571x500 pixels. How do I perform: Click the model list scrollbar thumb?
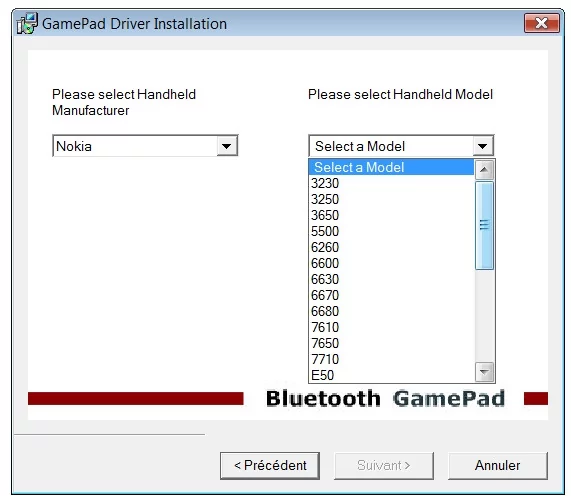coord(484,225)
